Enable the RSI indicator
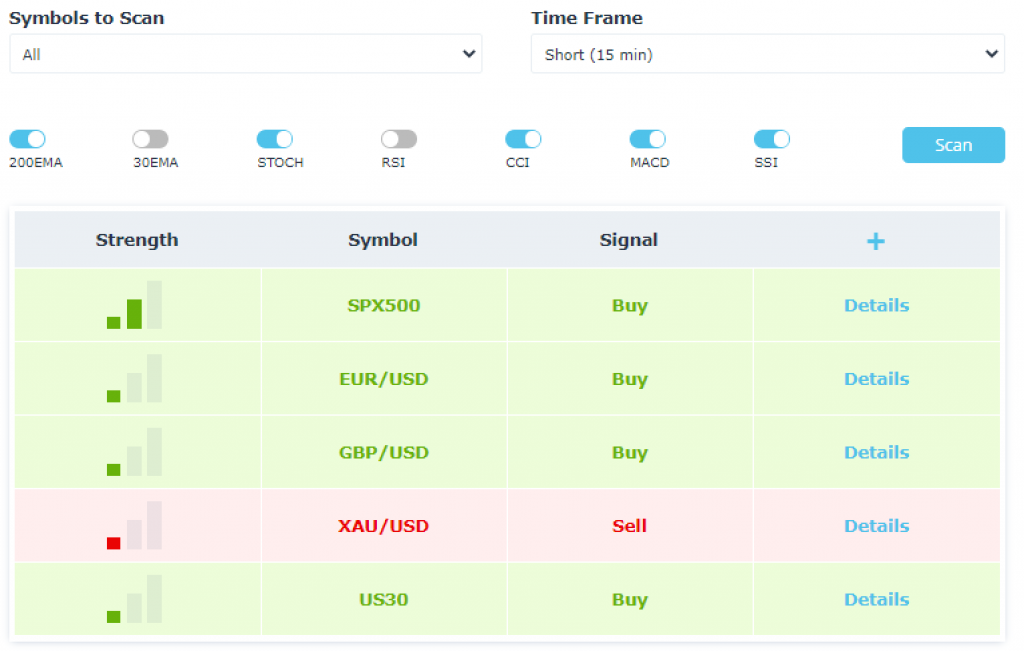 397,139
